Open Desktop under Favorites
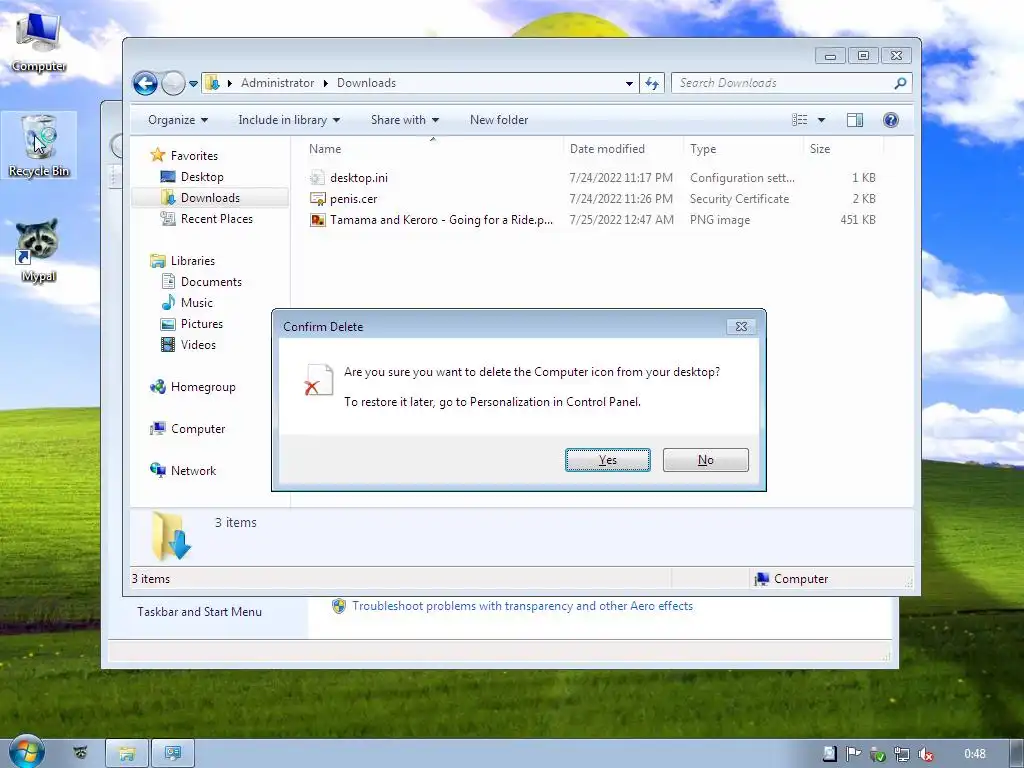The image size is (1024, 768). [202, 176]
